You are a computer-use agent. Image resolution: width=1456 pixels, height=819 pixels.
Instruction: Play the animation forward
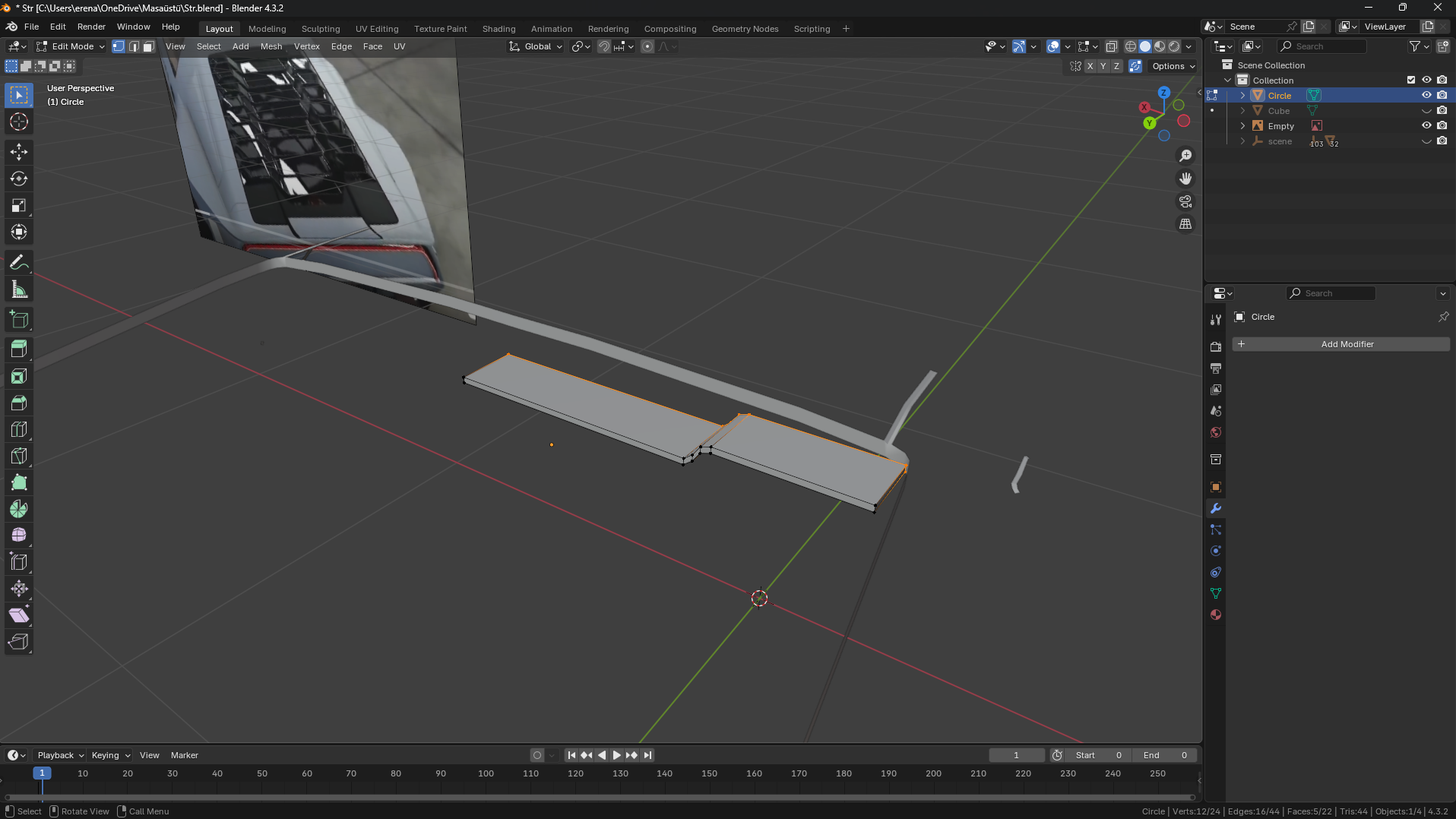616,755
